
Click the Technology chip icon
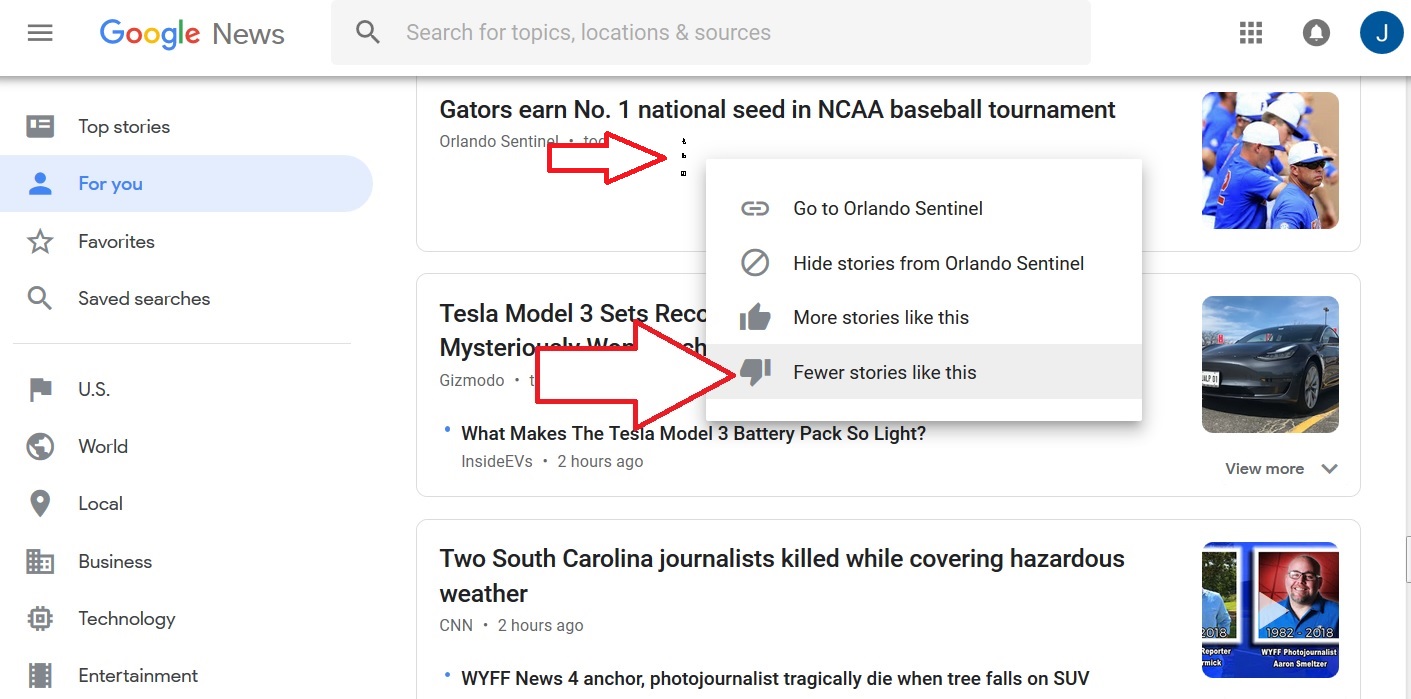[40, 618]
